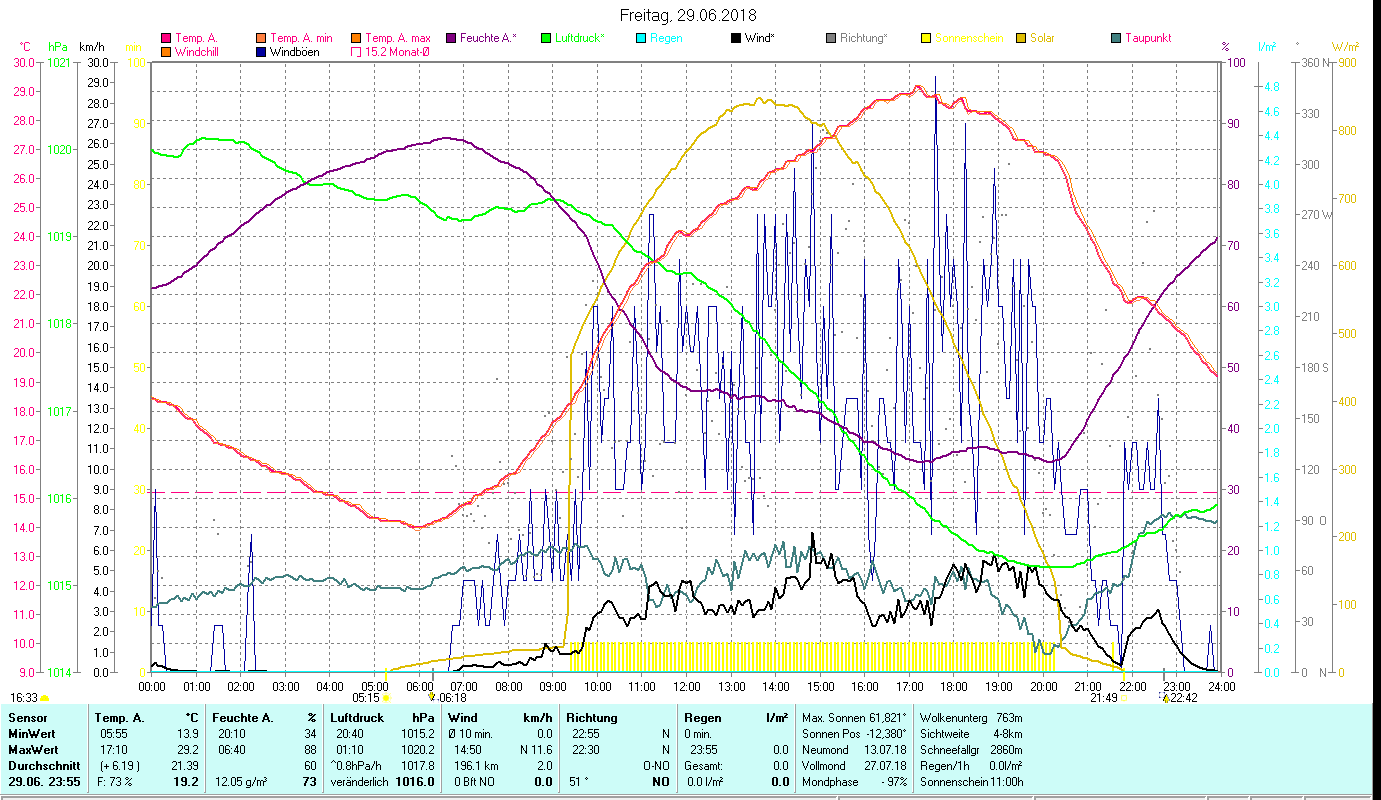Click the dark blue Windböen legend square
Image resolution: width=1381 pixels, height=800 pixels.
point(261,52)
